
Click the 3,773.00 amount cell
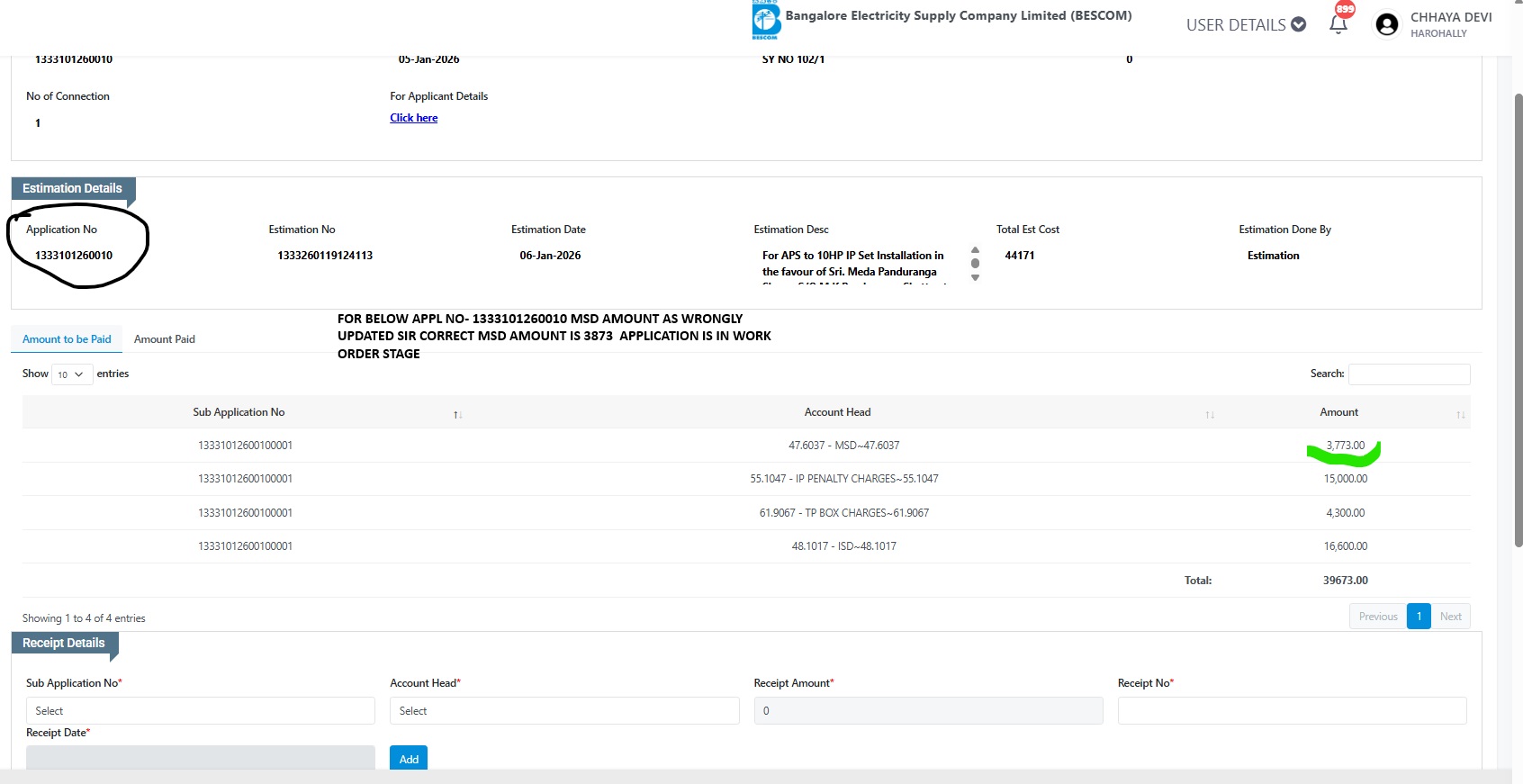click(x=1346, y=446)
